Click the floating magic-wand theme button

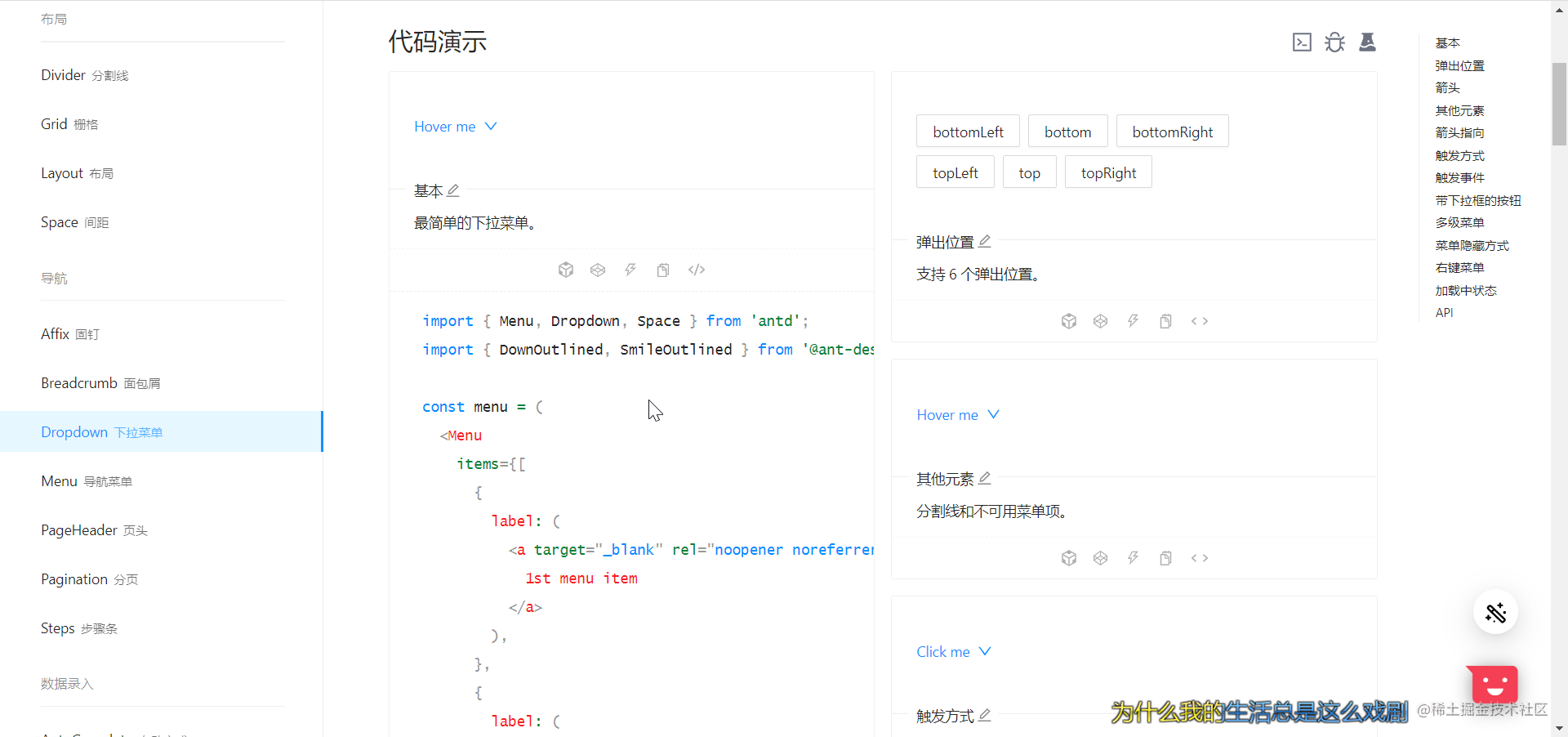point(1495,612)
